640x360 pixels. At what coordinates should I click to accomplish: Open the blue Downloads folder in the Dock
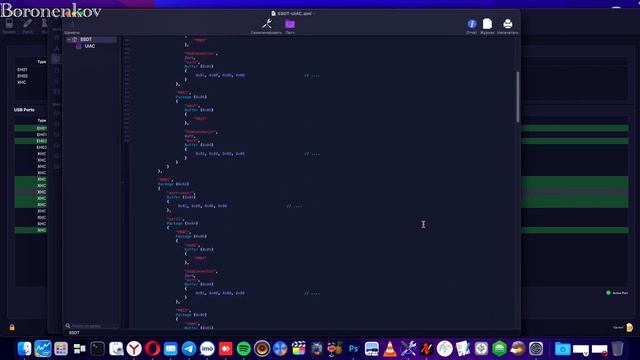pyautogui.click(x=562, y=349)
